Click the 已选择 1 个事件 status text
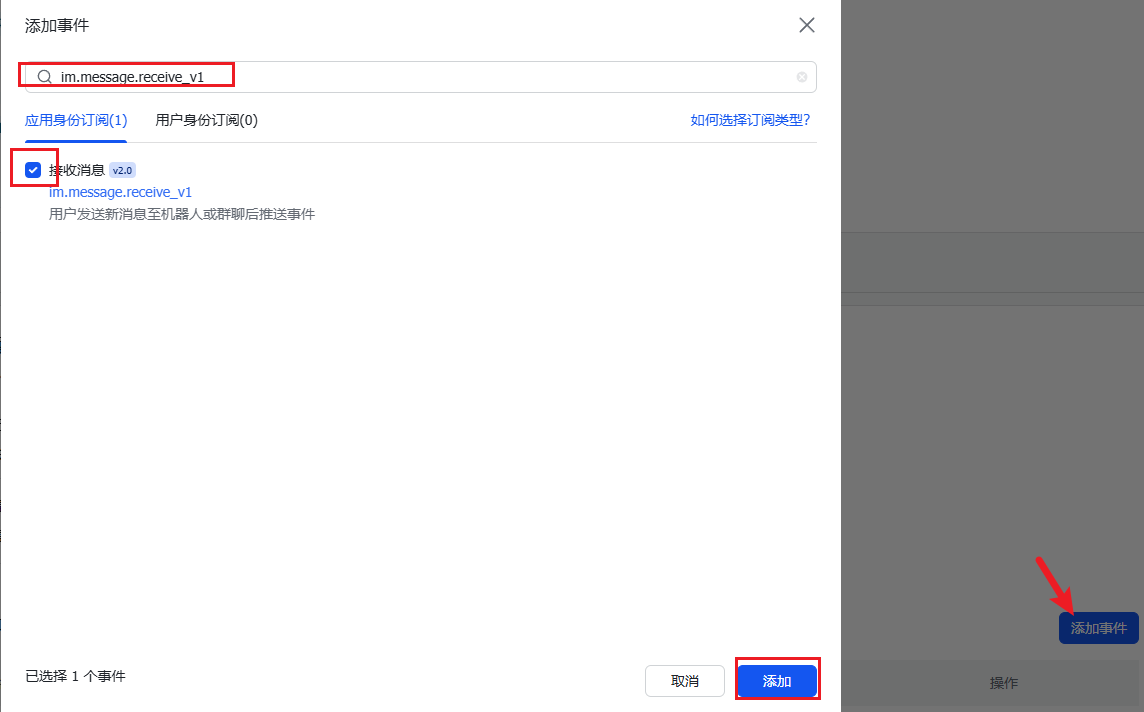This screenshot has height=712, width=1144. point(75,676)
